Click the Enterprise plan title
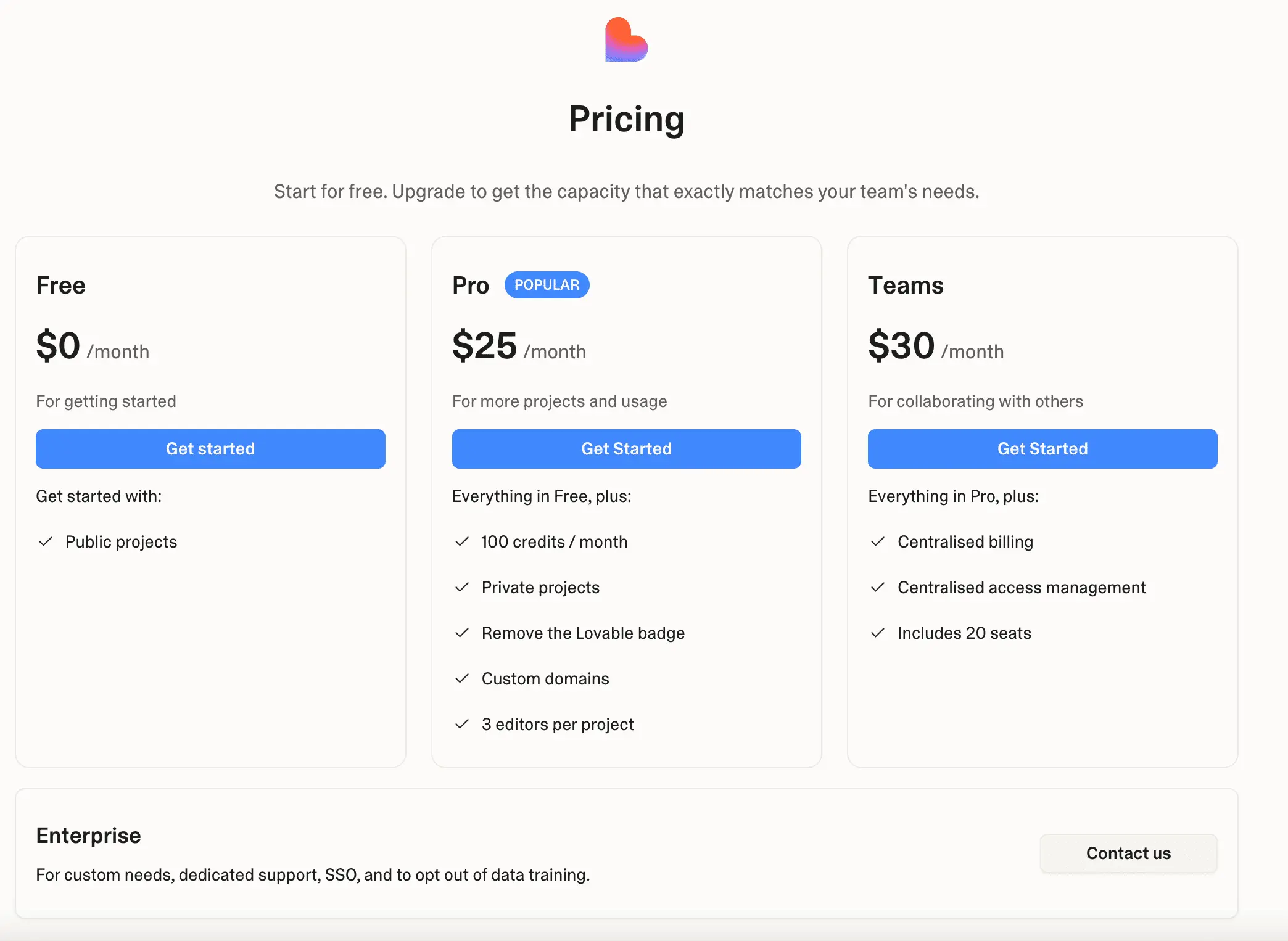Viewport: 1288px width, 941px height. coord(88,835)
